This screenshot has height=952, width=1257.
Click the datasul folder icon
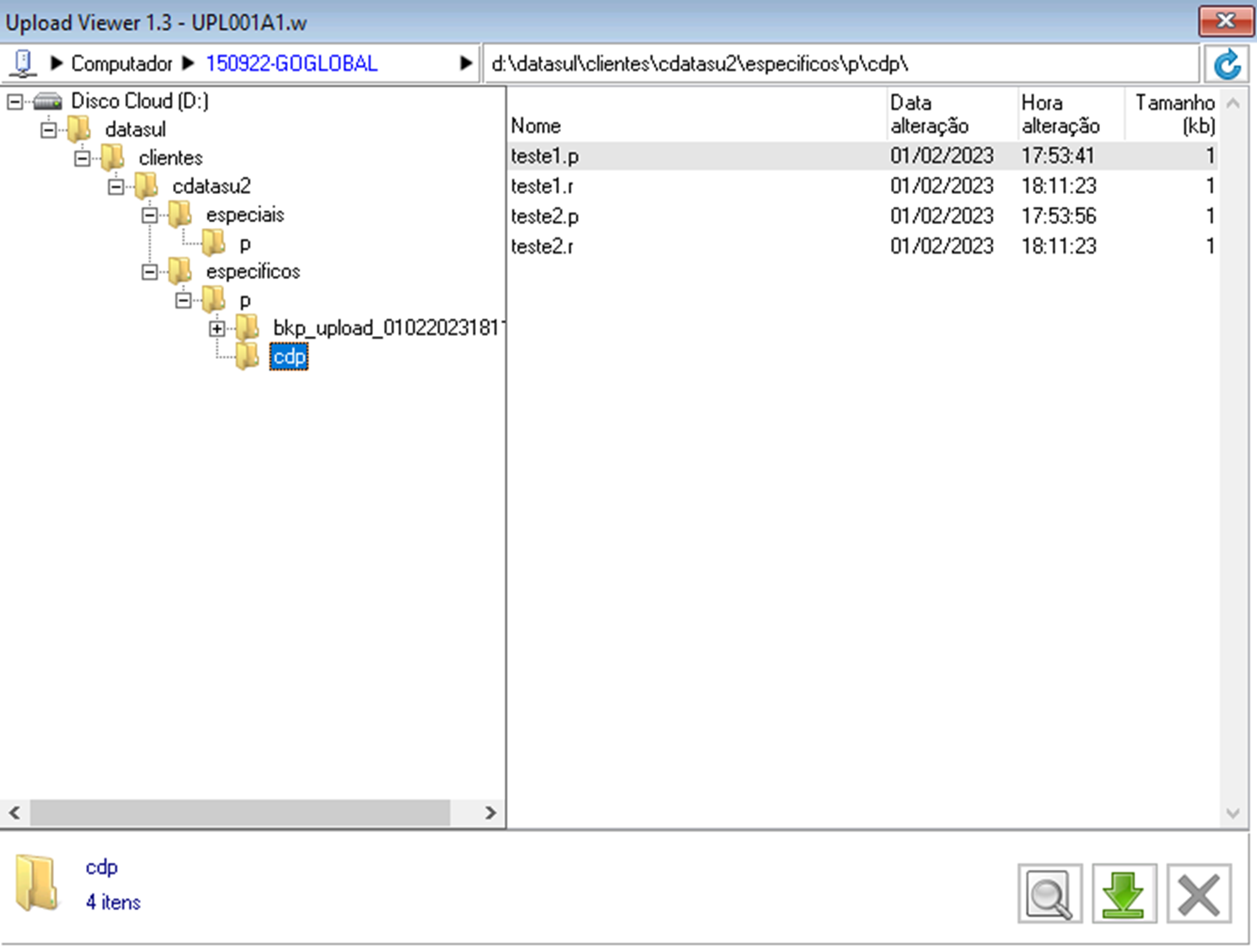click(79, 129)
